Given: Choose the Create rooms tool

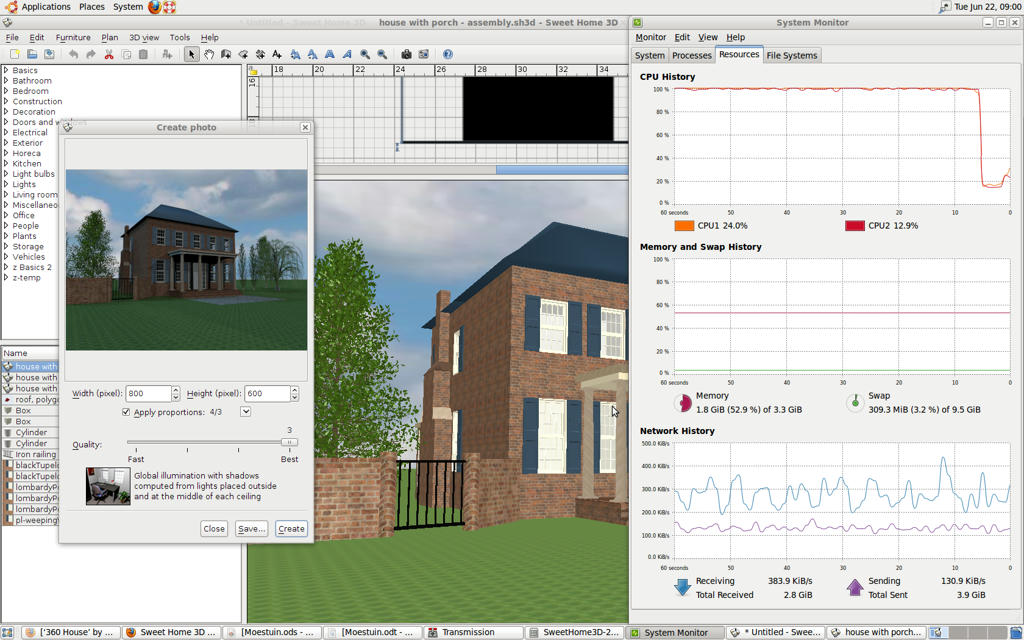Looking at the screenshot, I should click(243, 54).
